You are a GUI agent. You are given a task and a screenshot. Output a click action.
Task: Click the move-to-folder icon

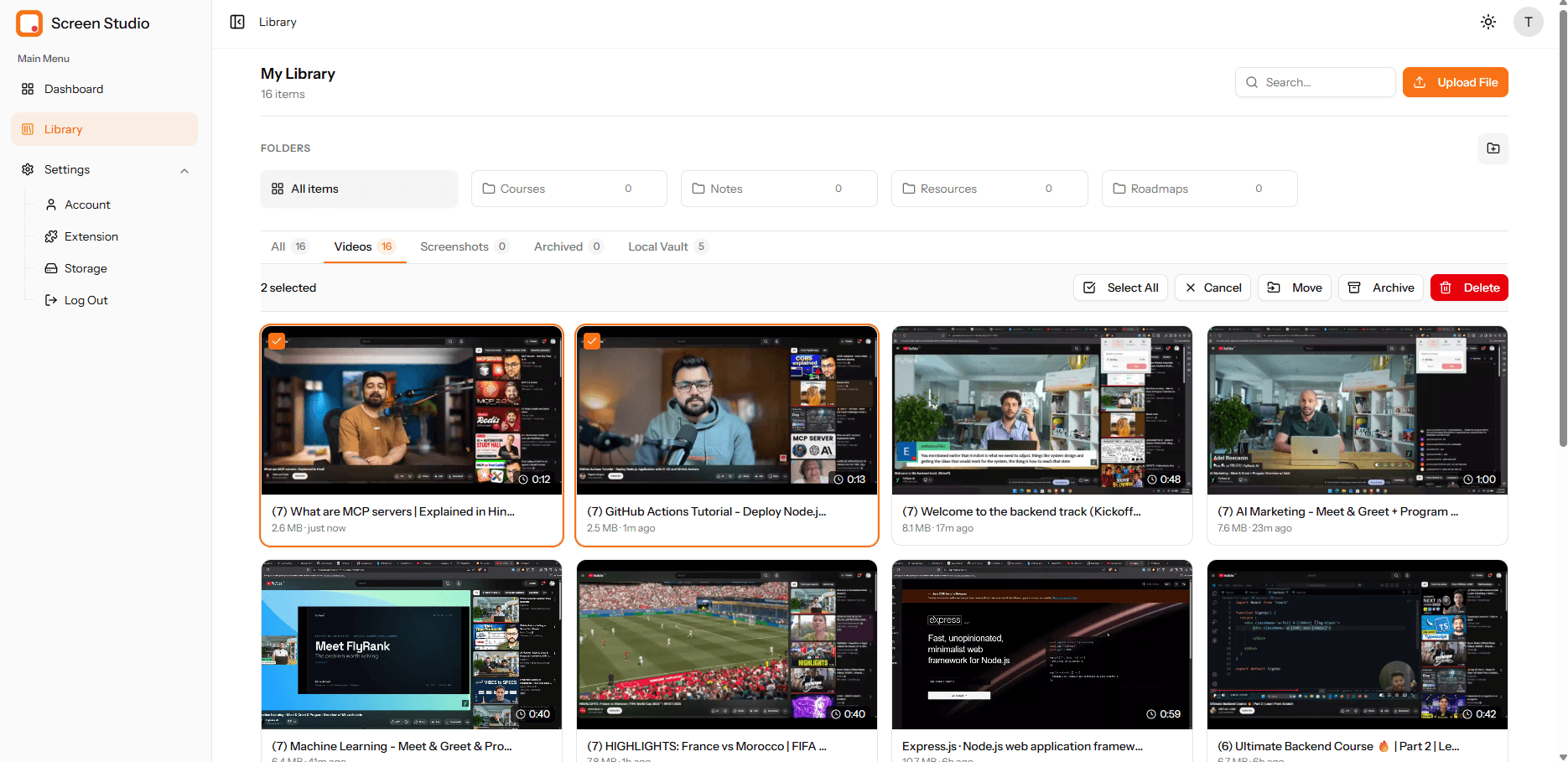(1274, 288)
